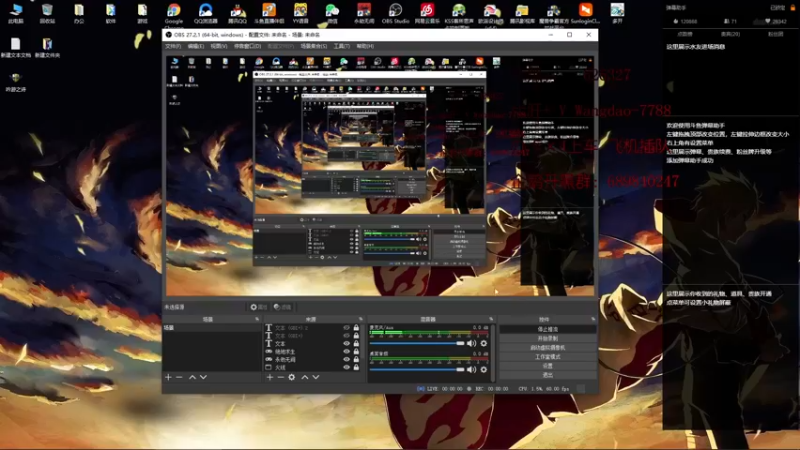The height and width of the screenshot is (450, 800).
Task: Click the 属性 properties toolbar button
Action: 259,307
